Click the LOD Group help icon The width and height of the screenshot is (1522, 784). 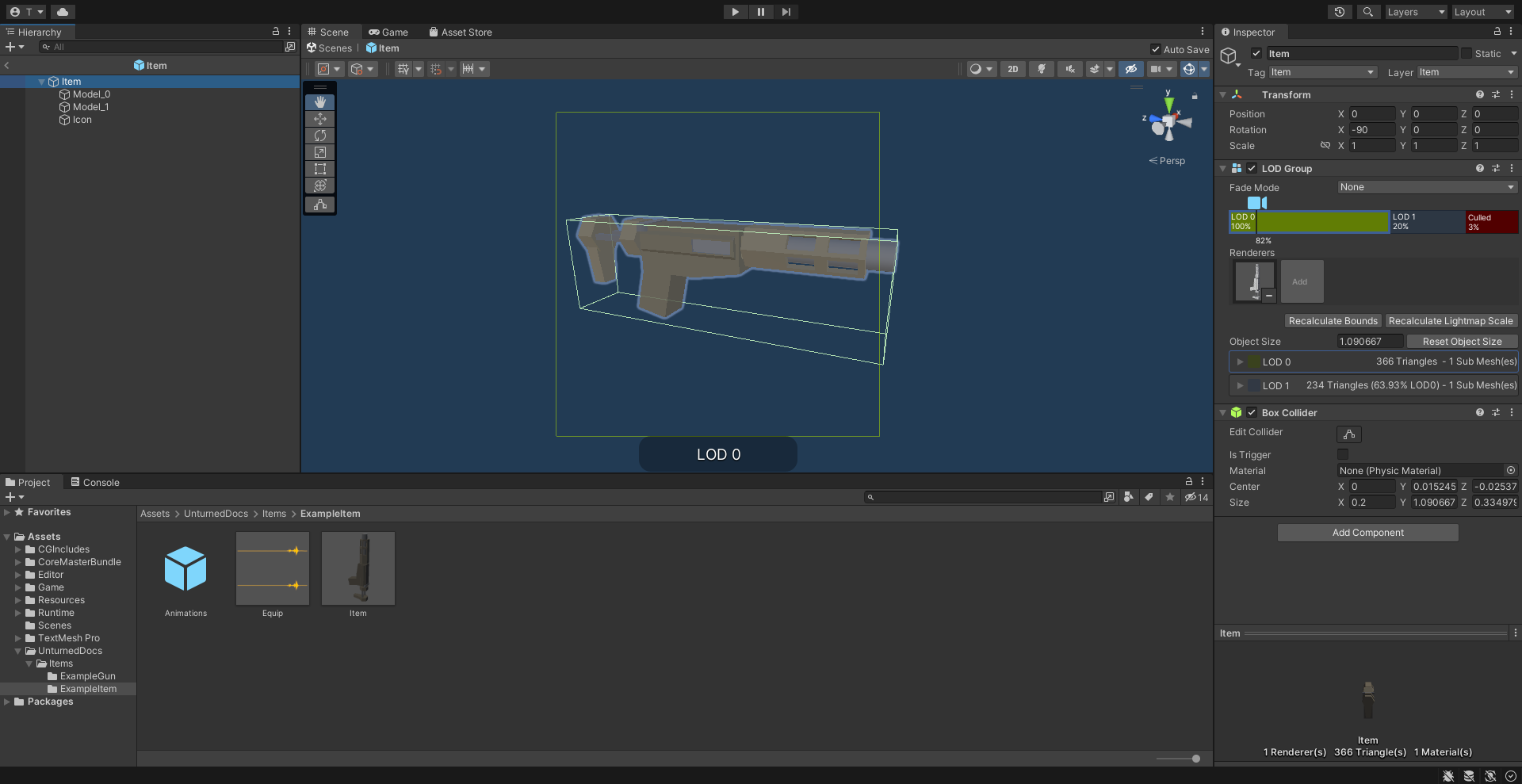pos(1479,168)
